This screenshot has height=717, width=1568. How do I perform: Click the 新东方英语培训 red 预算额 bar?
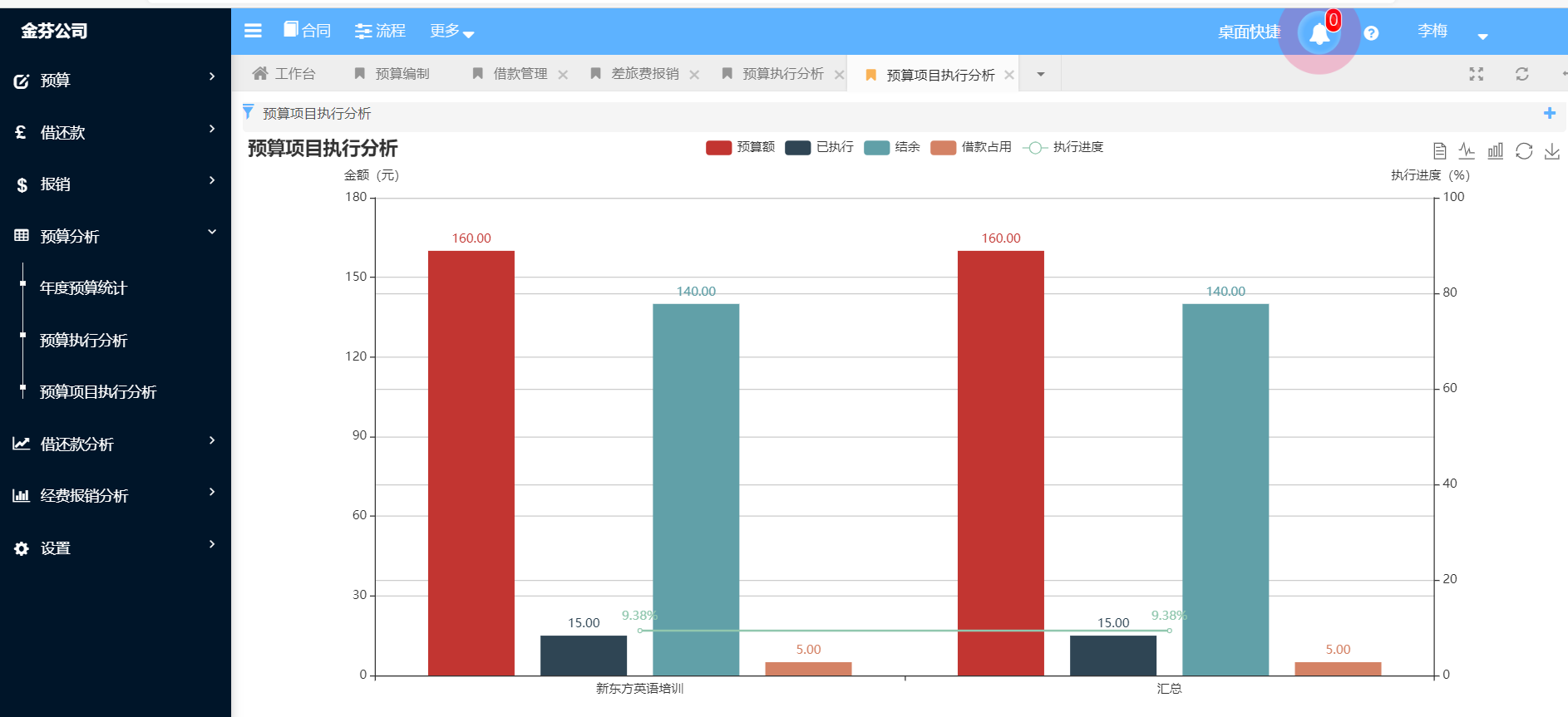click(x=471, y=463)
